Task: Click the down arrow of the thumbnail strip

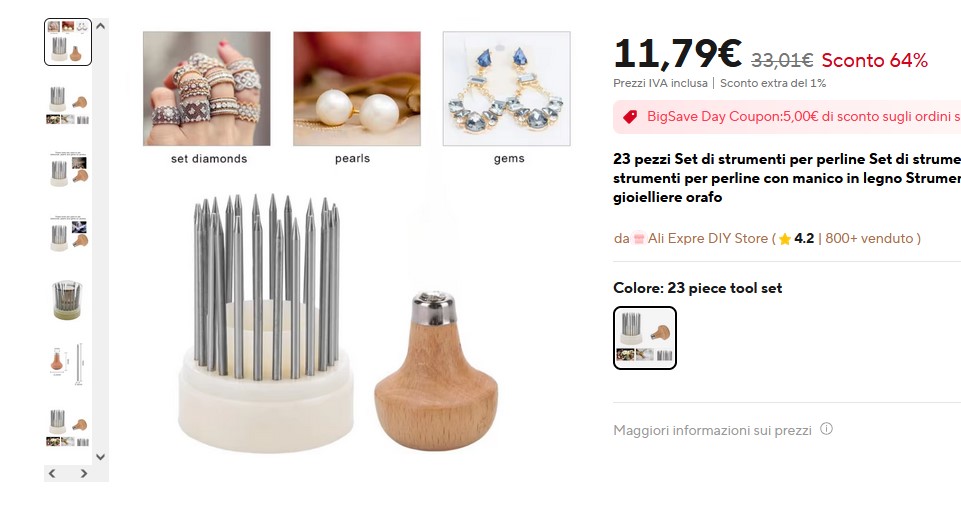Action: 101,456
